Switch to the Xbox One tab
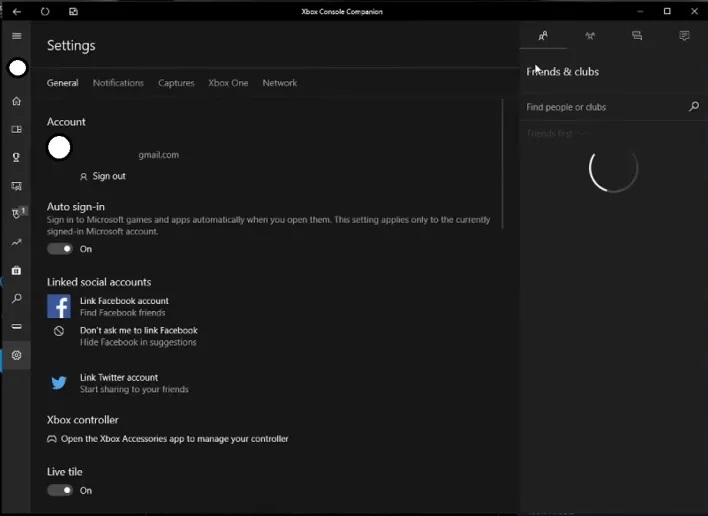This screenshot has height=516, width=708. click(x=228, y=83)
